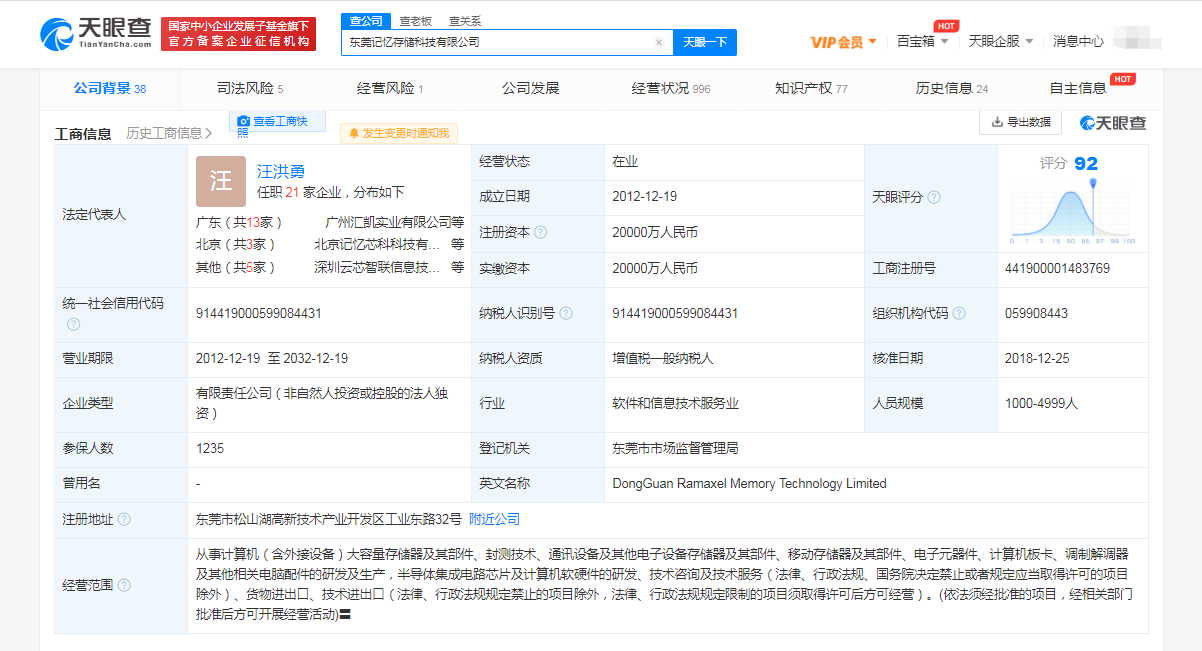
Task: Click the help icon next to 纳税人识别号
Action: point(566,313)
